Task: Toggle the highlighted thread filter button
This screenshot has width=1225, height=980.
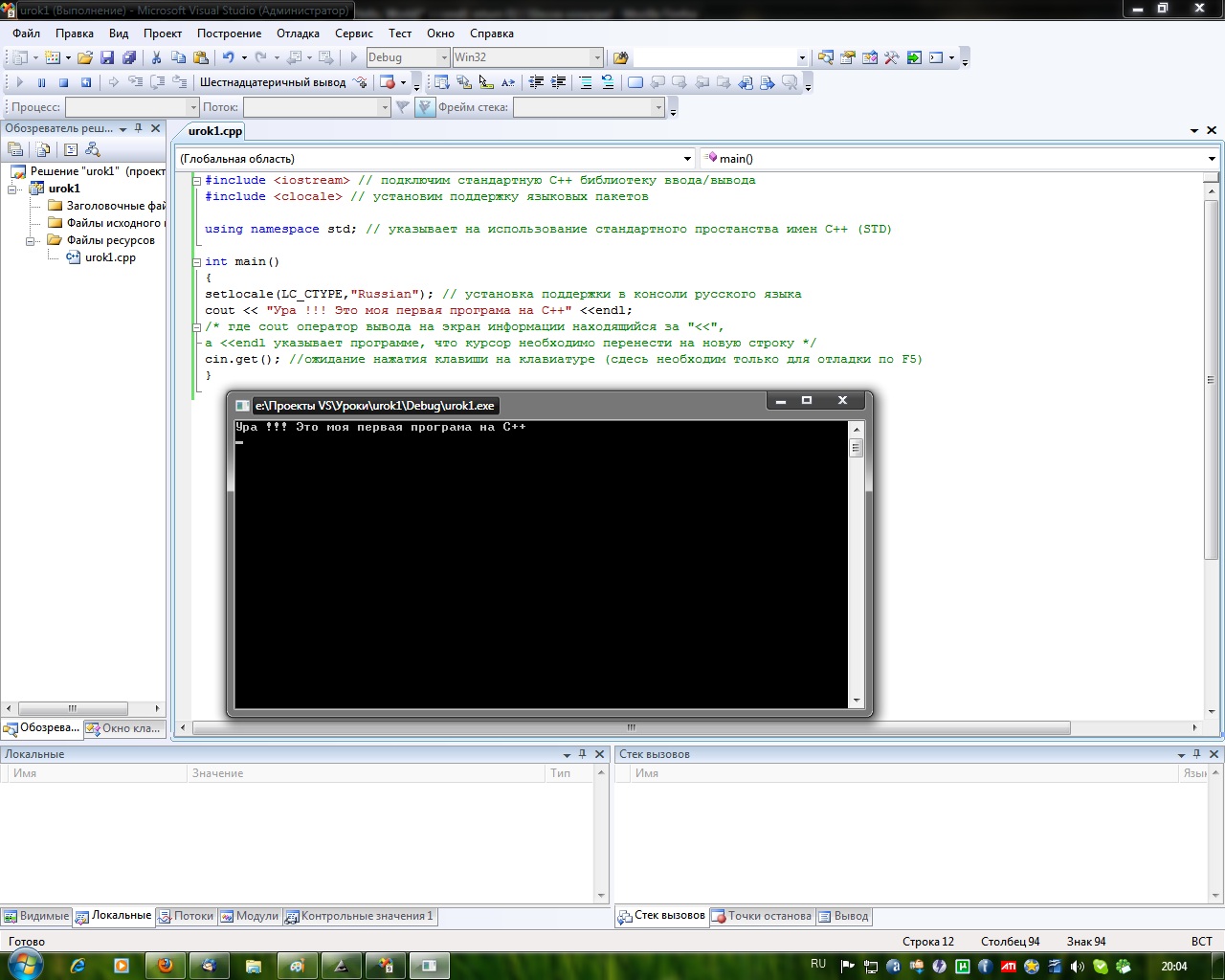Action: pos(425,107)
